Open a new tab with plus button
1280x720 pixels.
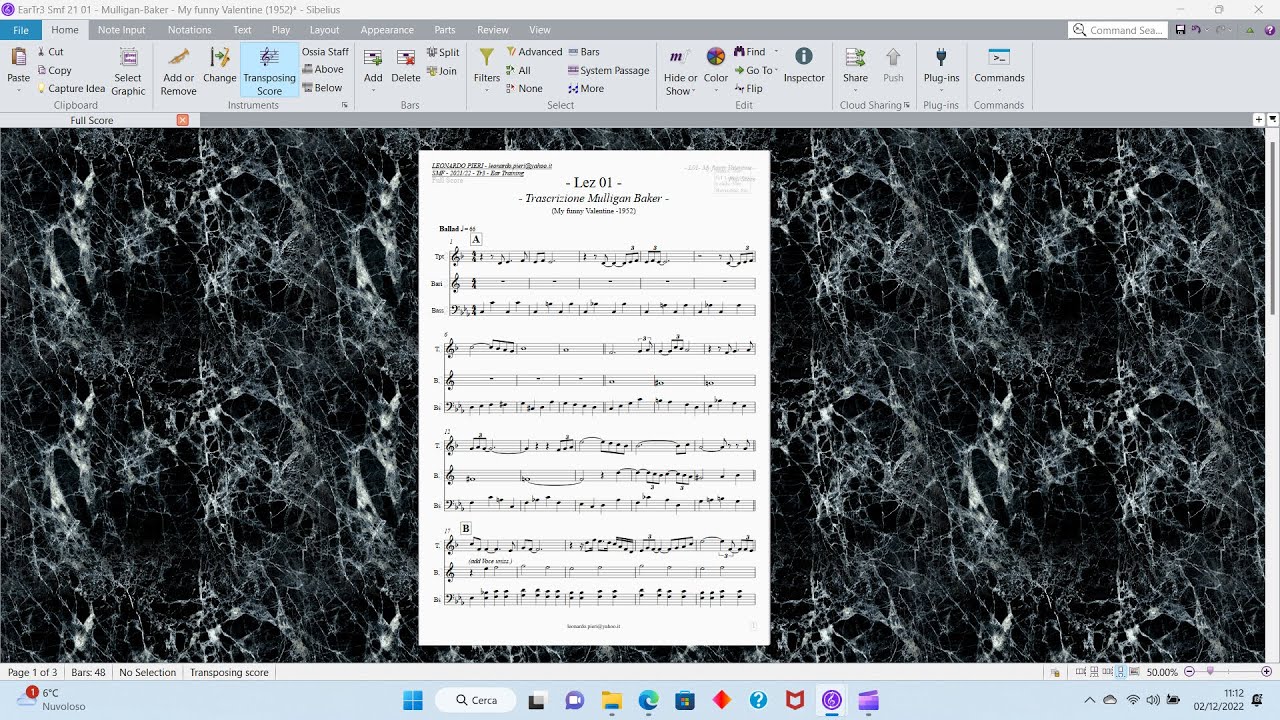click(x=1259, y=120)
